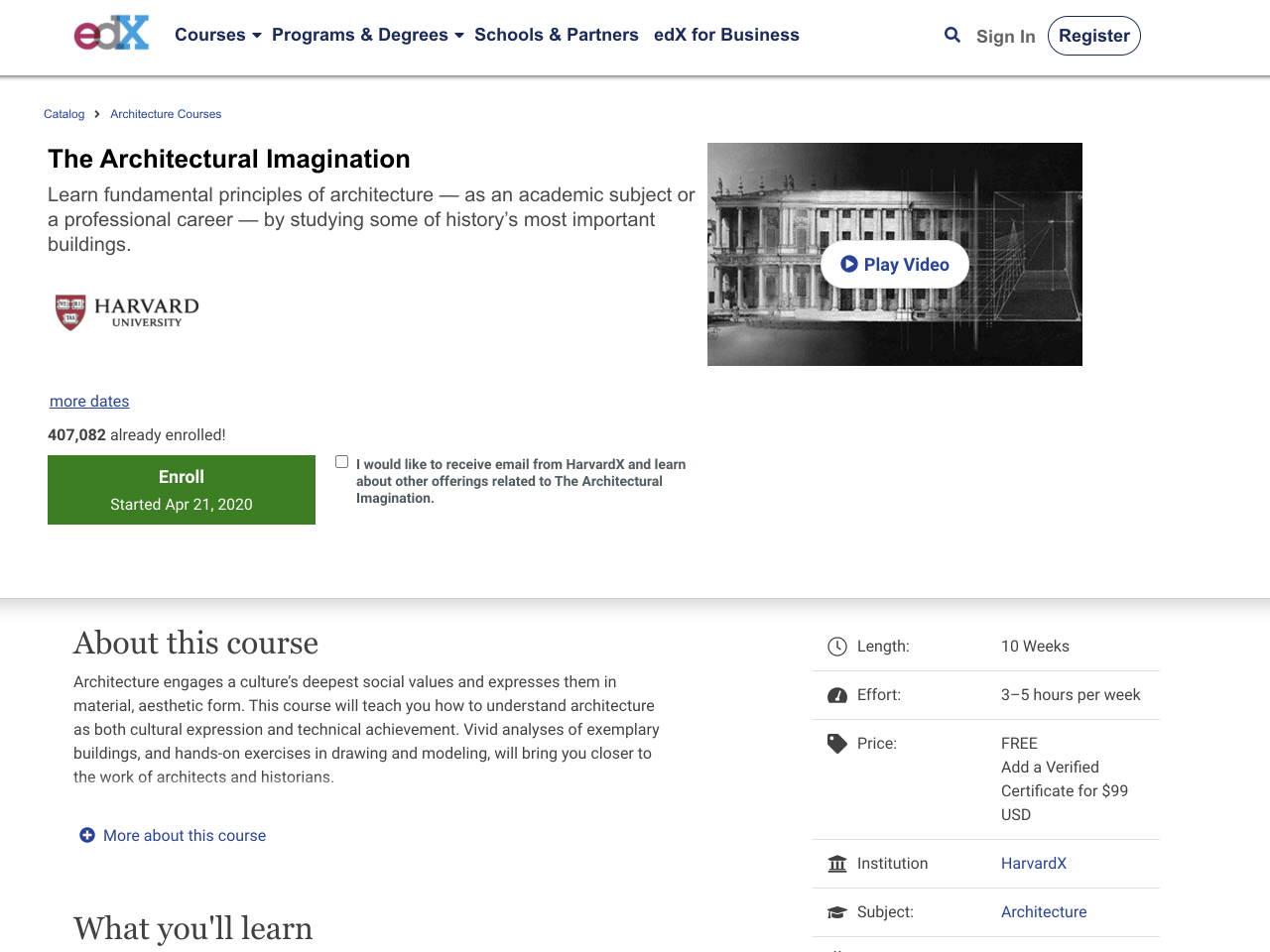
Task: Click the clock icon next to Length
Action: (x=837, y=647)
